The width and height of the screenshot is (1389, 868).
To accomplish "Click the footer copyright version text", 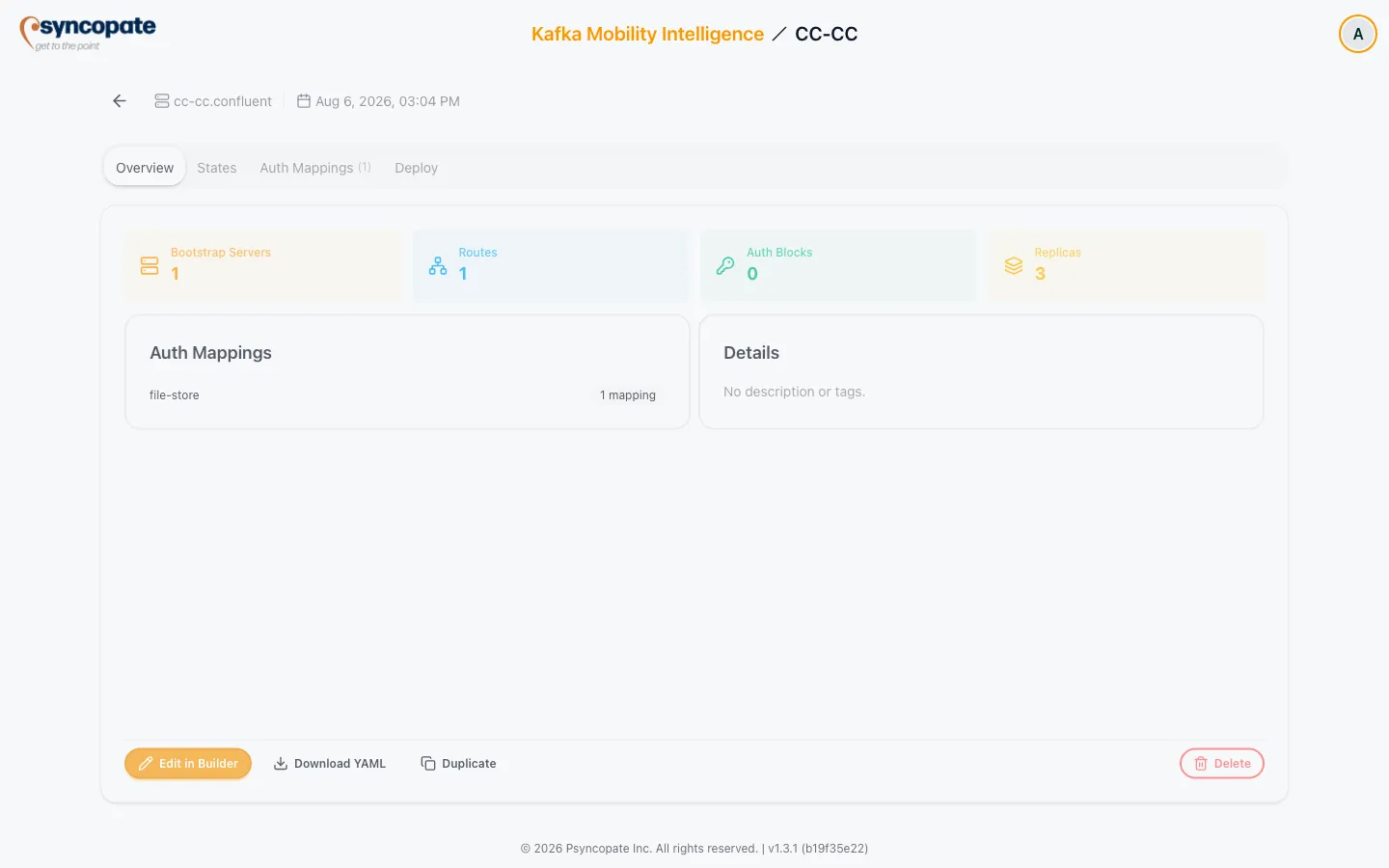I will click(x=694, y=849).
